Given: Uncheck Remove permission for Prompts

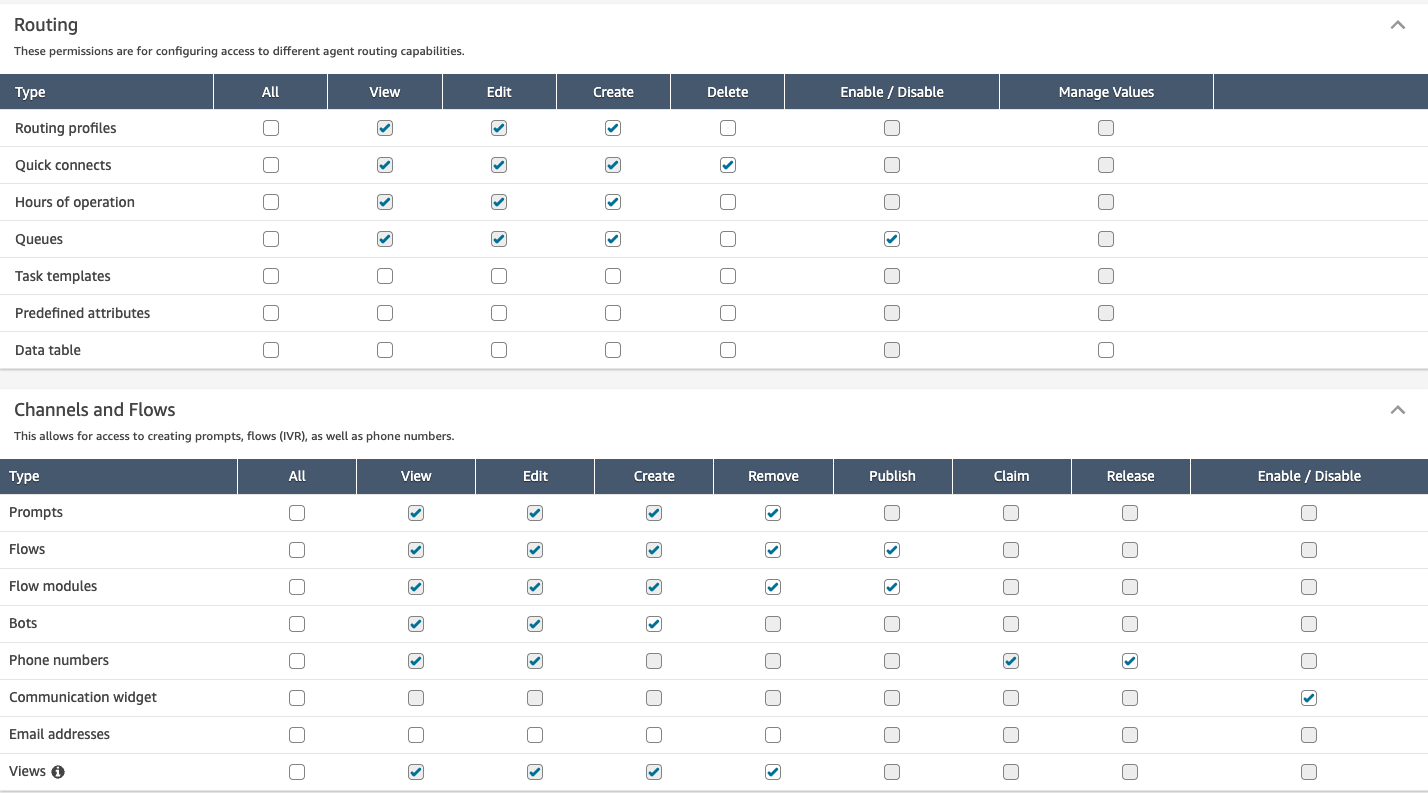Looking at the screenshot, I should pos(773,513).
